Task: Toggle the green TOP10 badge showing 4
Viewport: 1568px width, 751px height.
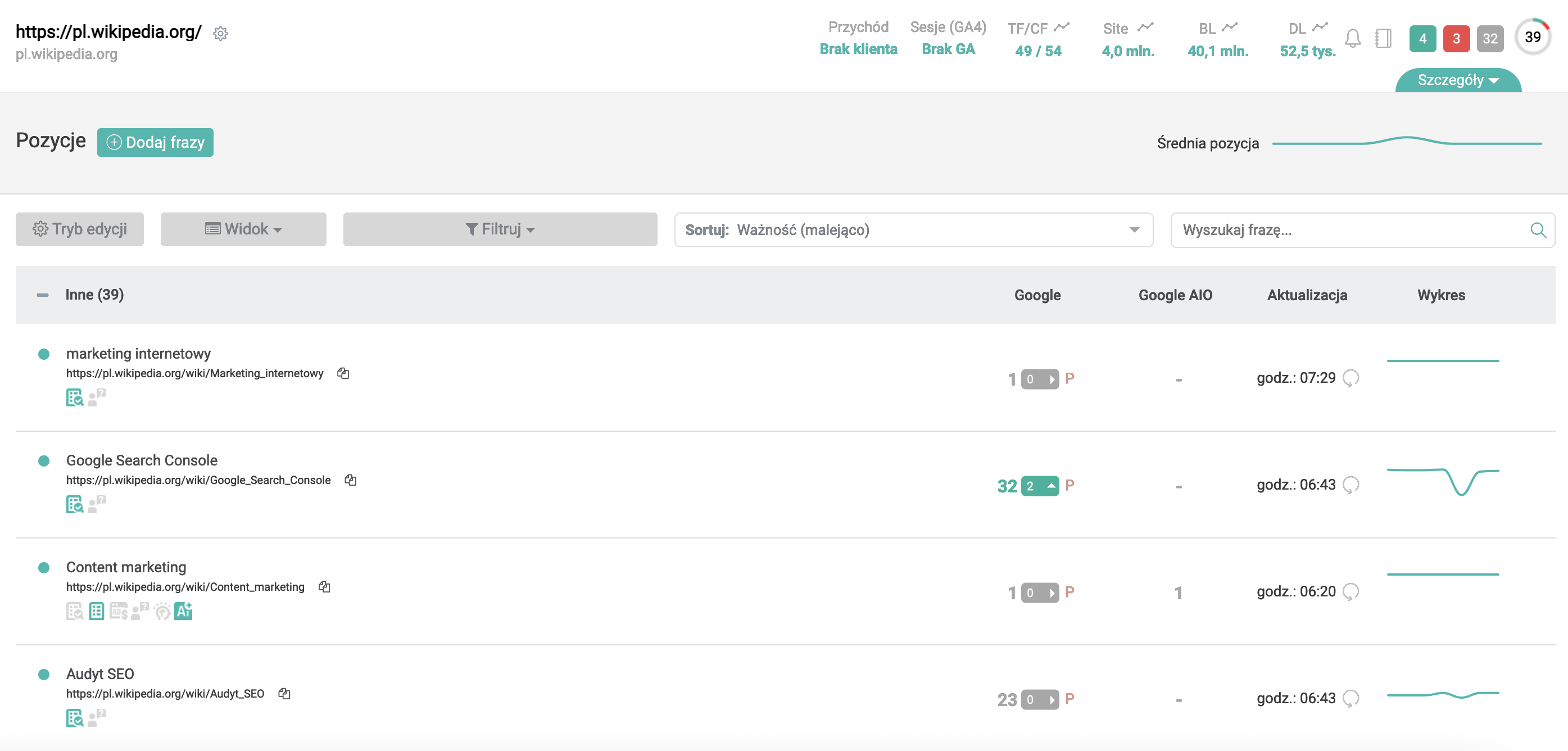Action: point(1422,38)
